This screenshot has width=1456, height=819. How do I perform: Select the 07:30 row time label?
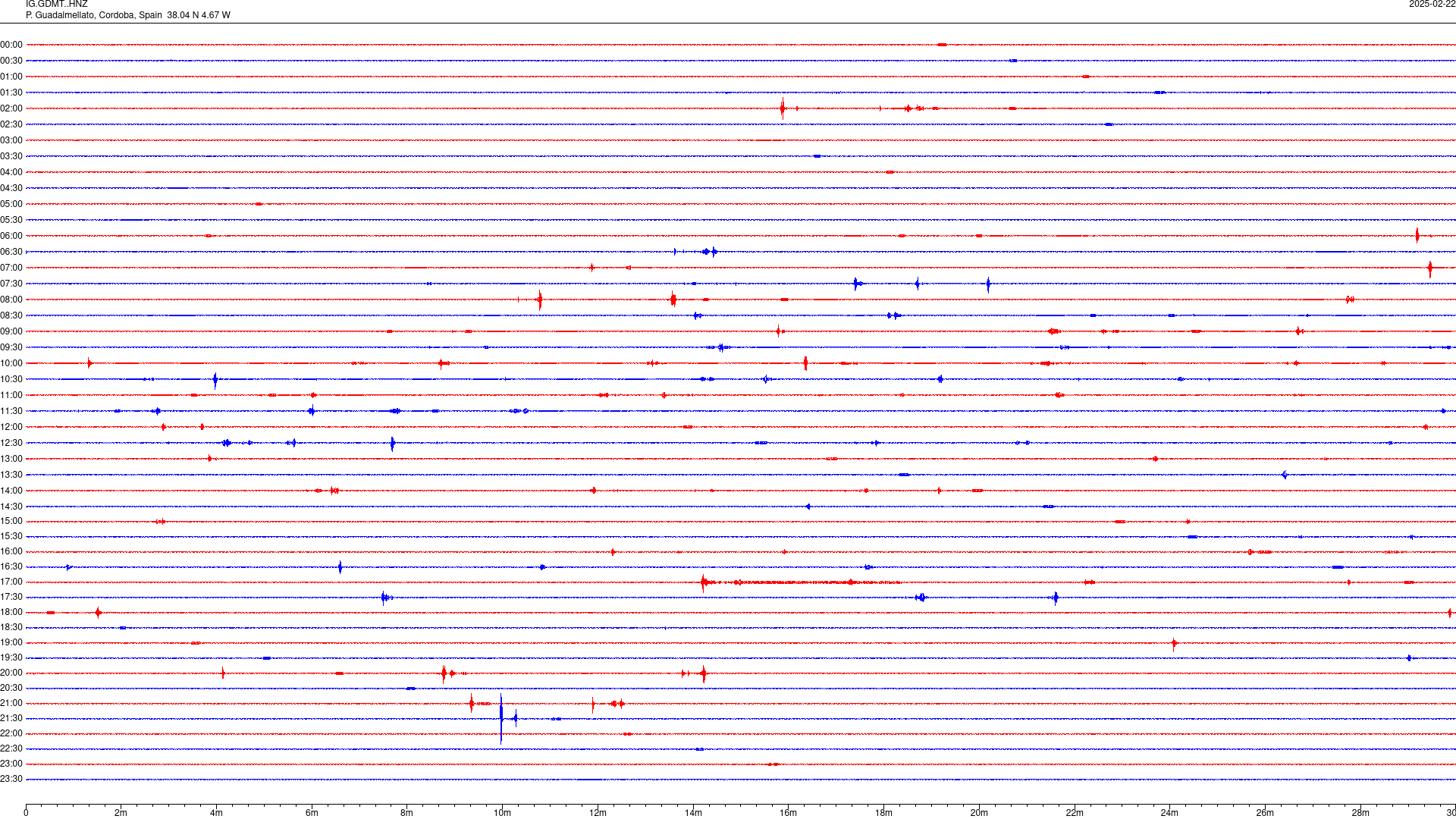point(11,284)
